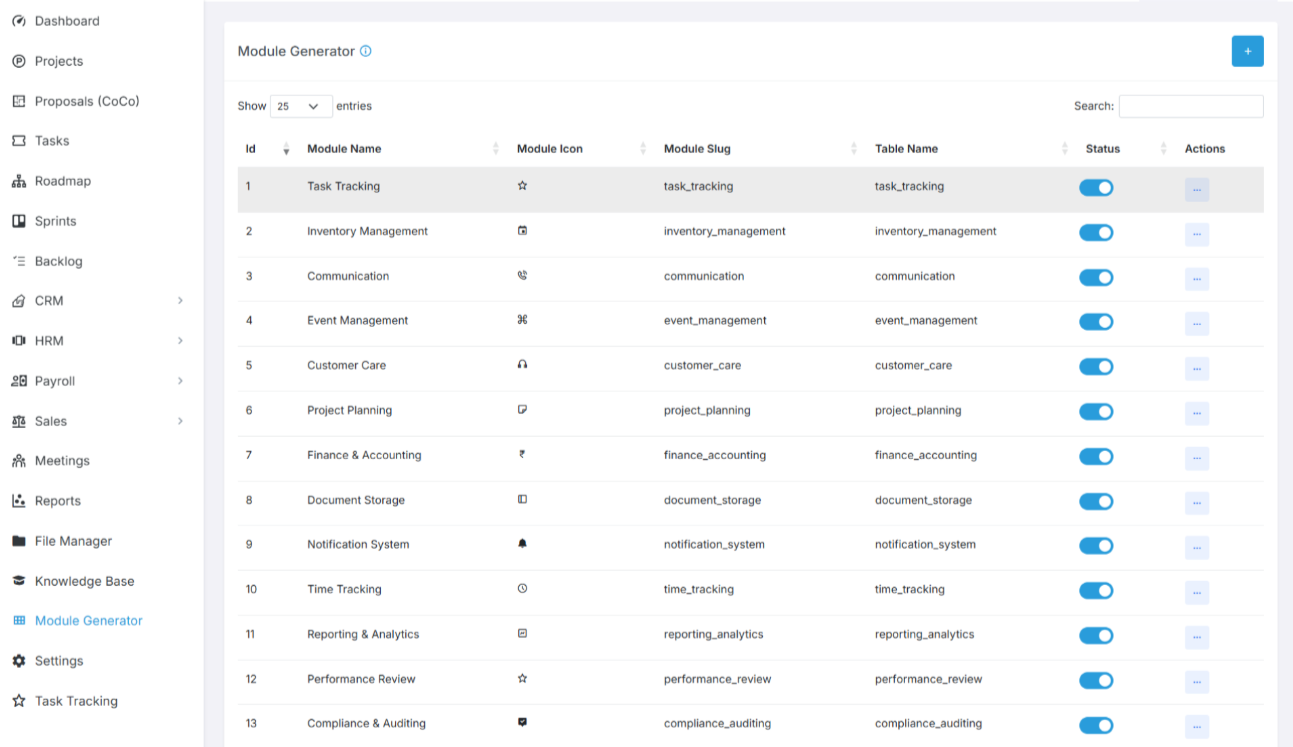Sort table by Module Name column
Screen dimensions: 1293x747
click(344, 149)
